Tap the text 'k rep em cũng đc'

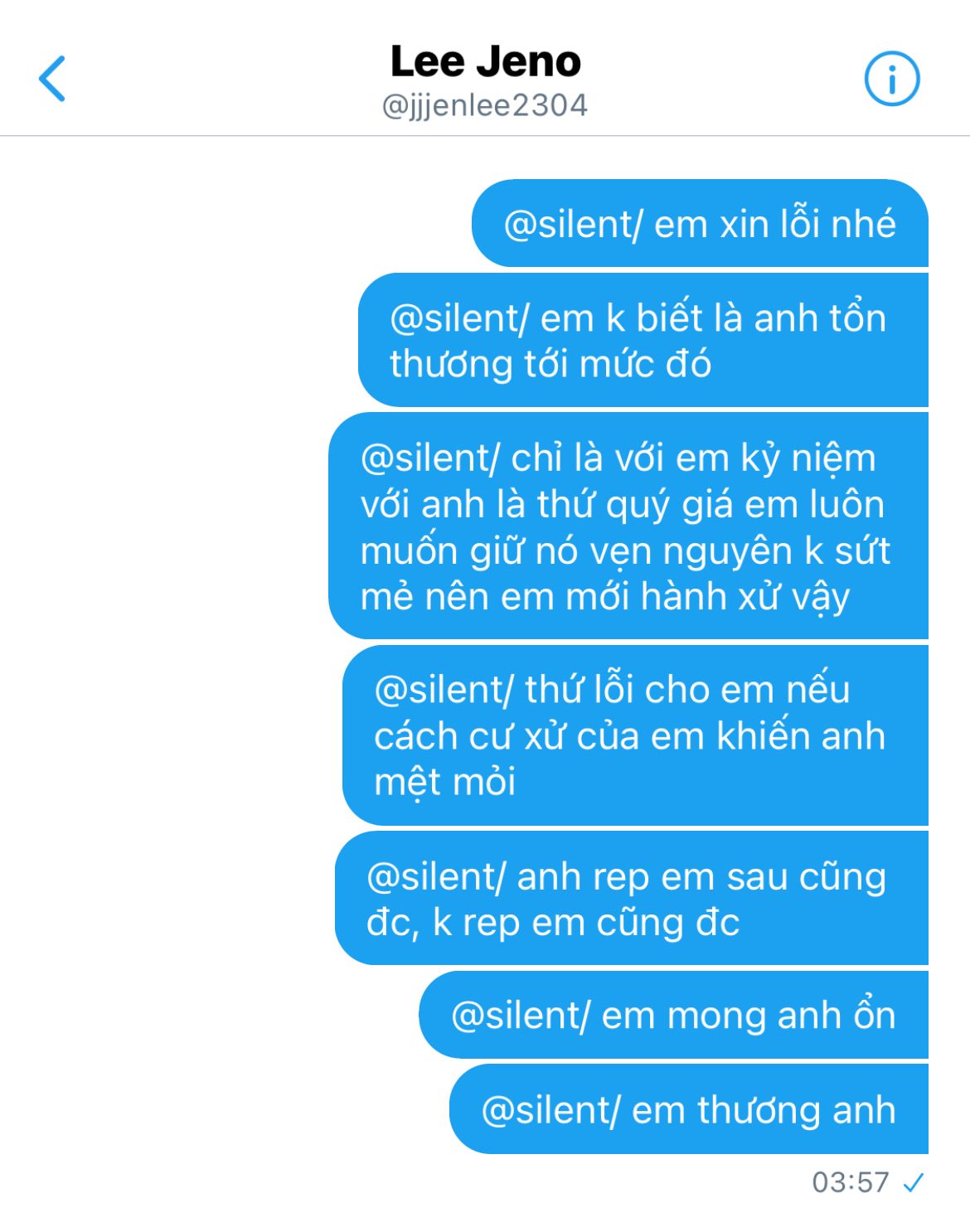point(586,923)
